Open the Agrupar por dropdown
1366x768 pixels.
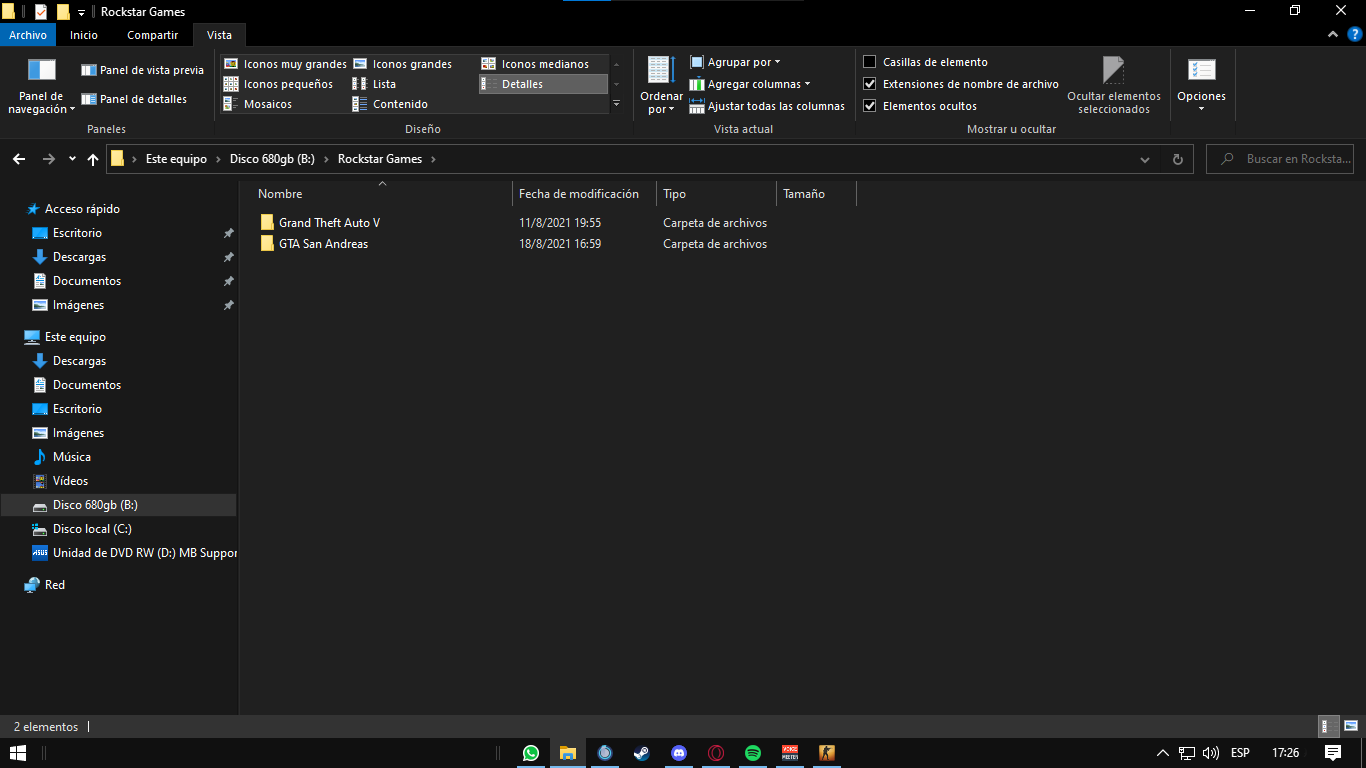click(x=735, y=62)
